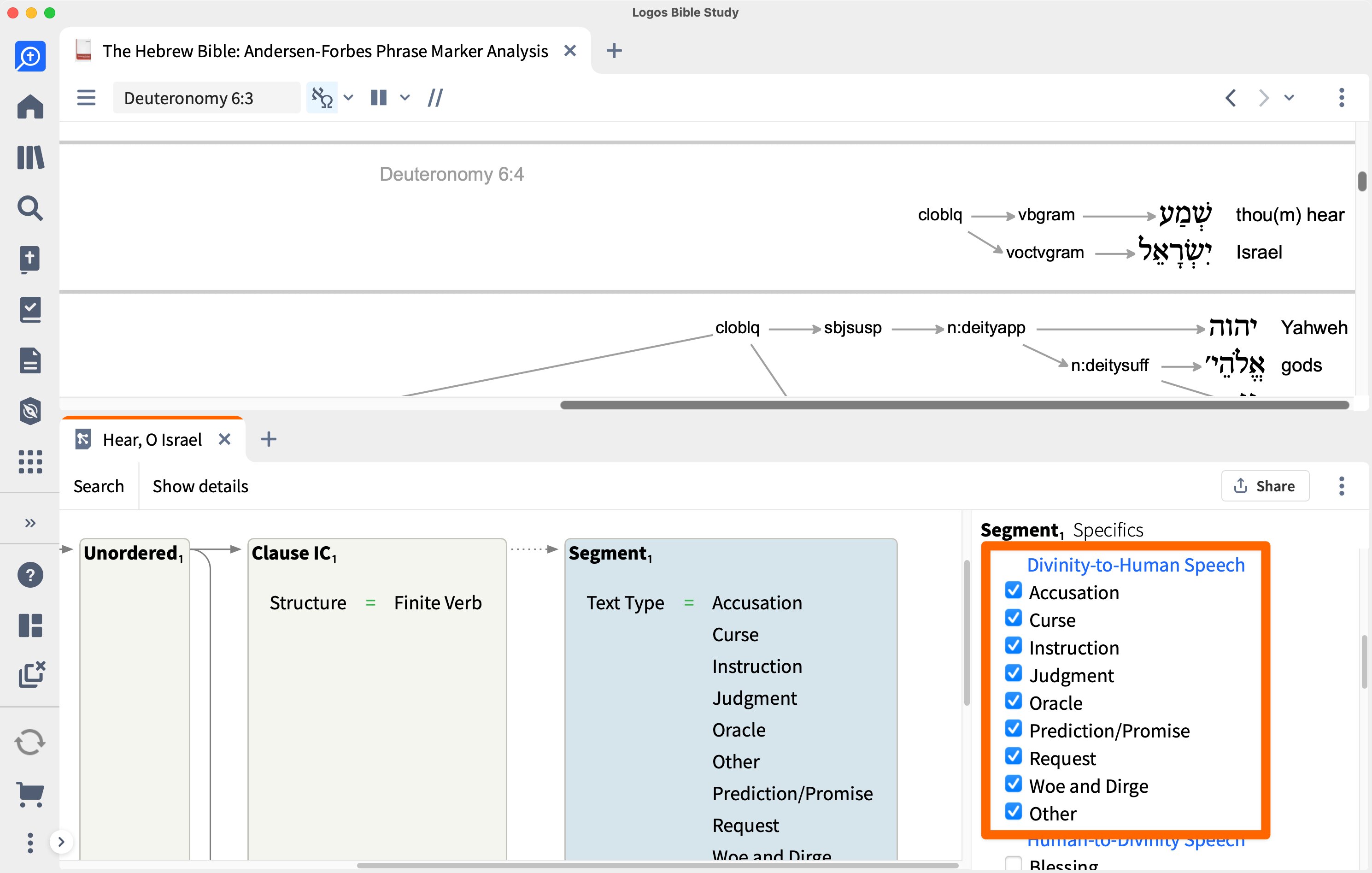The height and width of the screenshot is (873, 1372).
Task: Open the search panel three-dot menu
Action: point(1341,486)
